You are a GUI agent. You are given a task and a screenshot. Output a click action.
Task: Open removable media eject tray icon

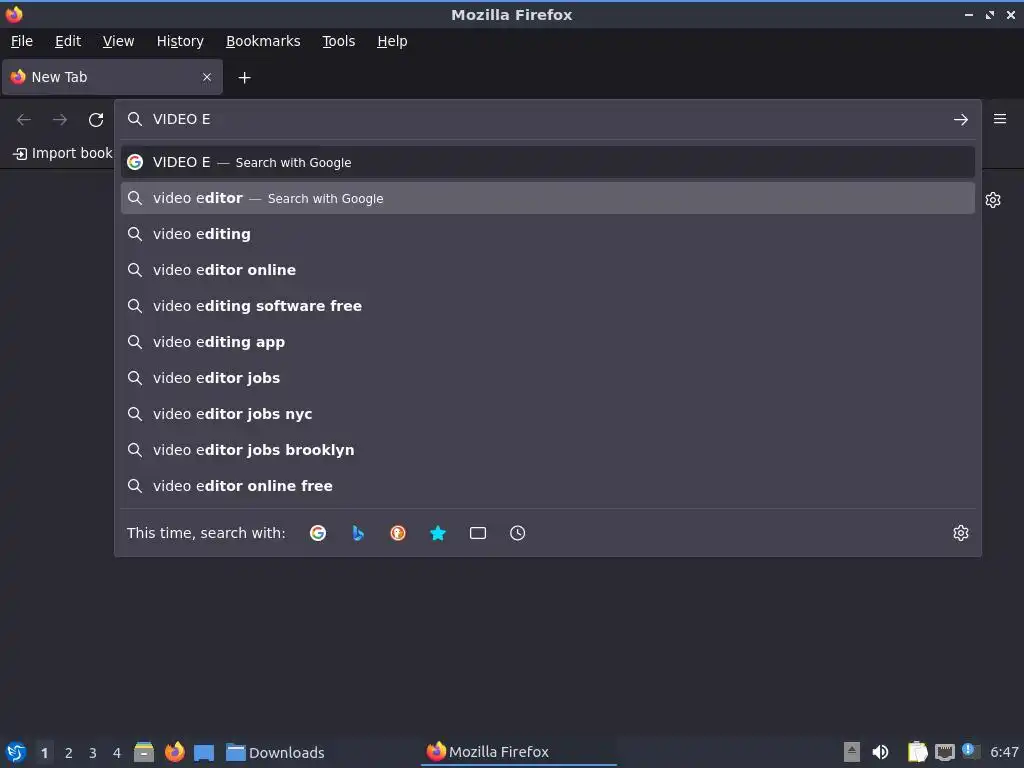[x=852, y=752]
